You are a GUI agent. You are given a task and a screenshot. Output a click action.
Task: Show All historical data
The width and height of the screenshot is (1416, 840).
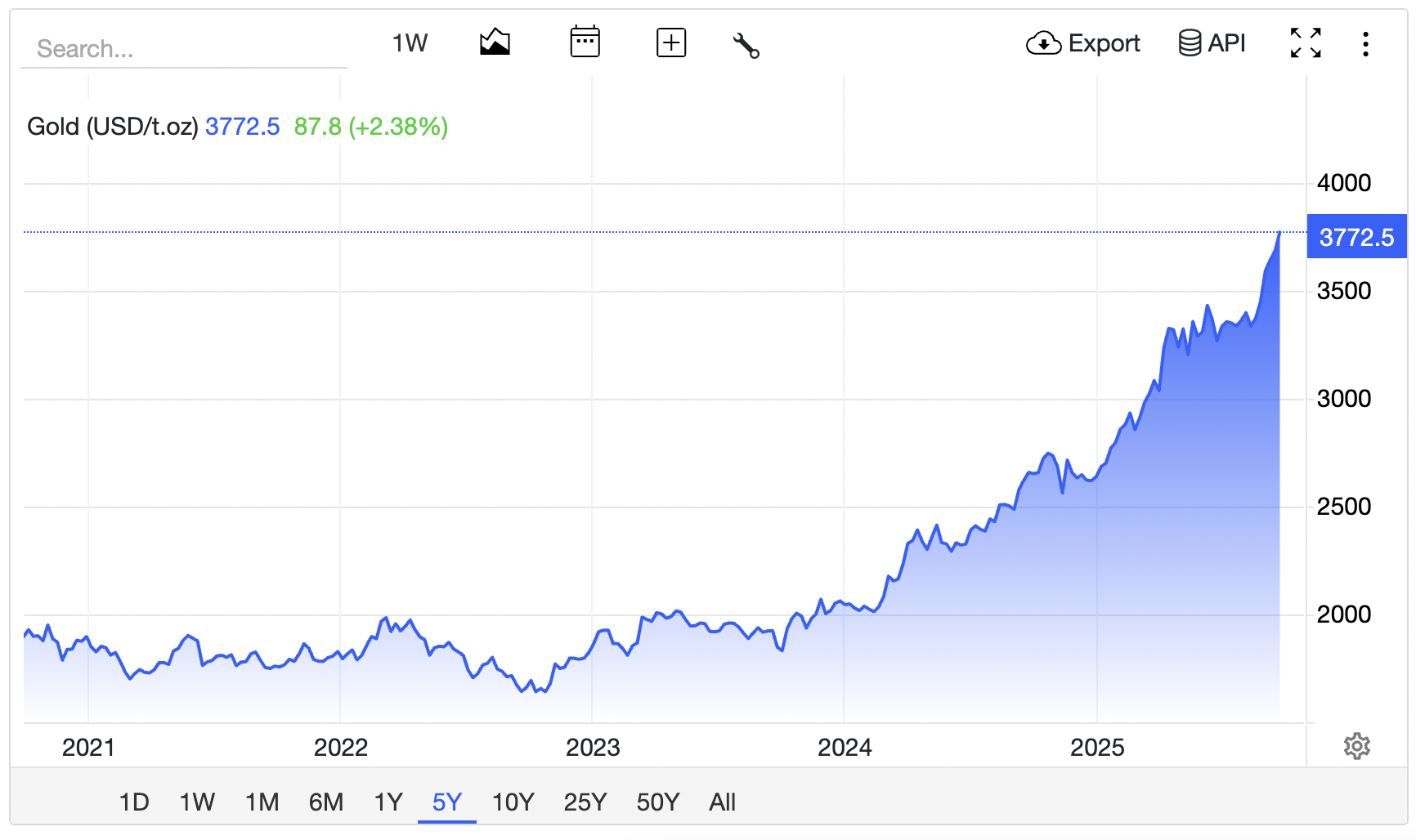point(722,802)
